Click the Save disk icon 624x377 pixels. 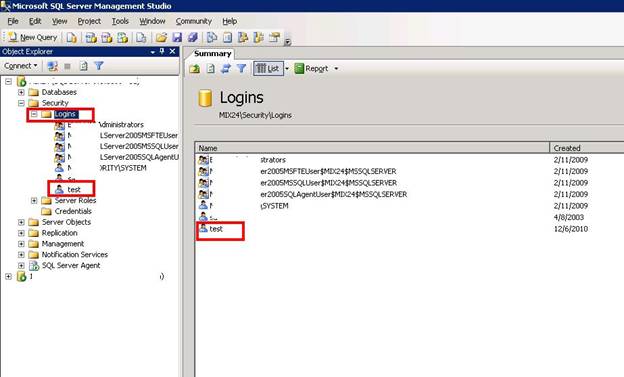(177, 37)
